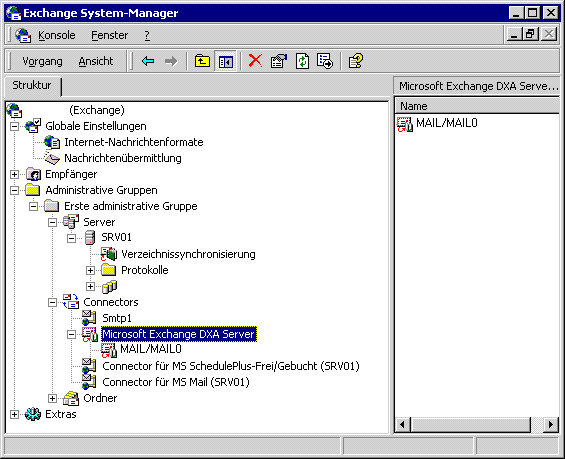This screenshot has height=459, width=565.
Task: Click the Back arrow toolbar button
Action: [x=148, y=61]
